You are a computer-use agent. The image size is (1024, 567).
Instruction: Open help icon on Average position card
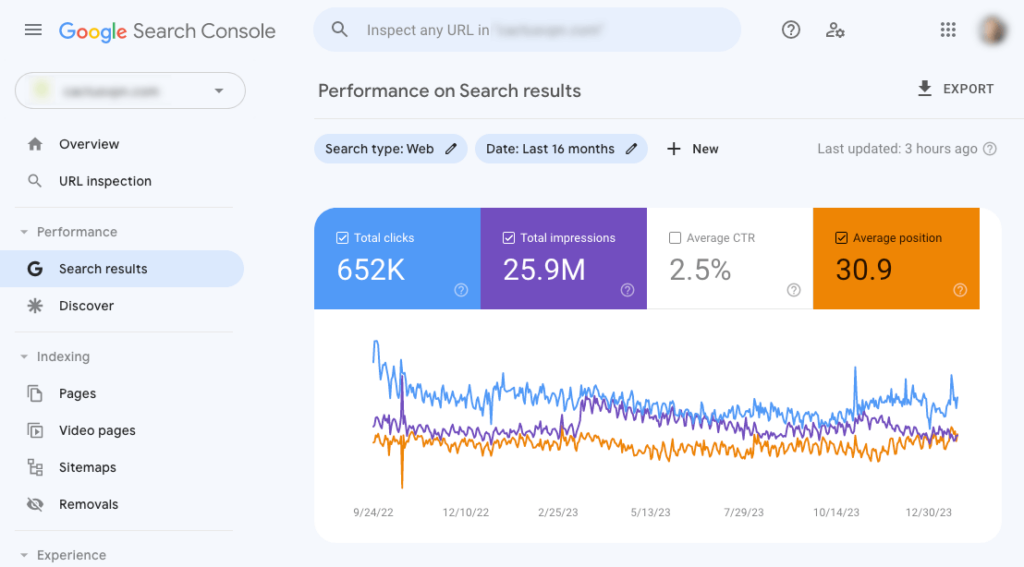pyautogui.click(x=960, y=290)
